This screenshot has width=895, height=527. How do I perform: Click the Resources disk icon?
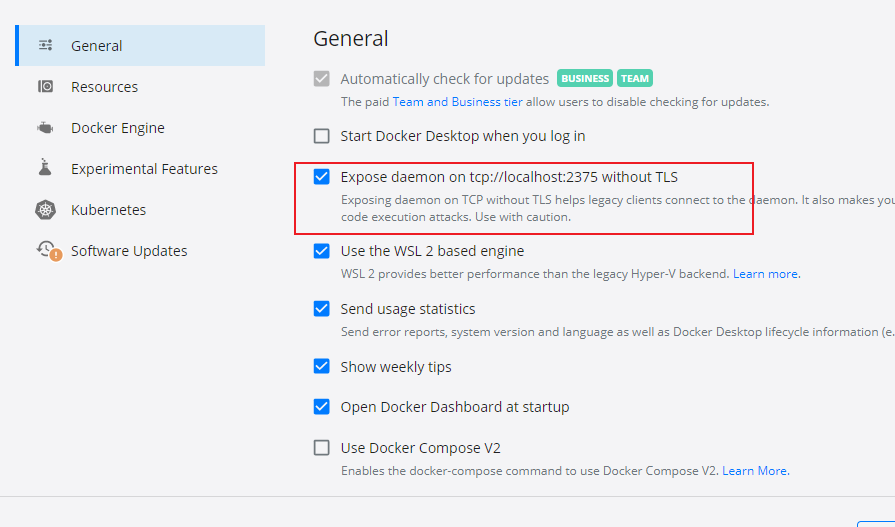click(x=46, y=86)
